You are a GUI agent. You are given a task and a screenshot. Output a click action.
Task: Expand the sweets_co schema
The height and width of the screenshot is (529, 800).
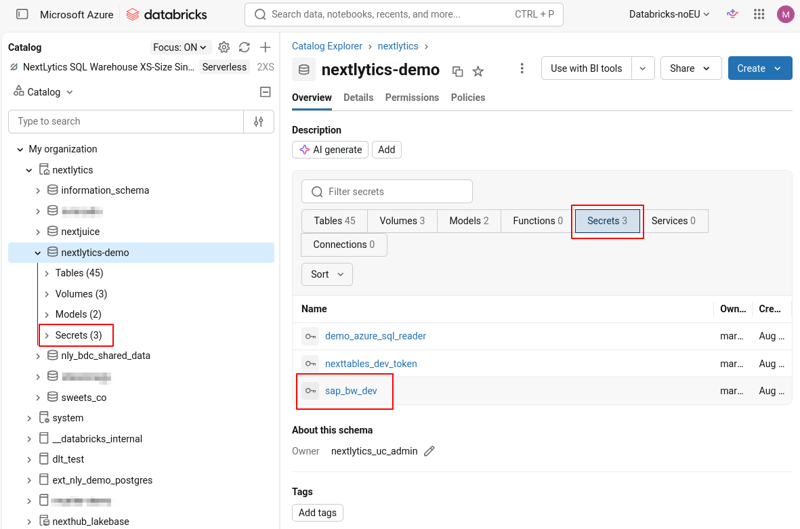tap(38, 398)
